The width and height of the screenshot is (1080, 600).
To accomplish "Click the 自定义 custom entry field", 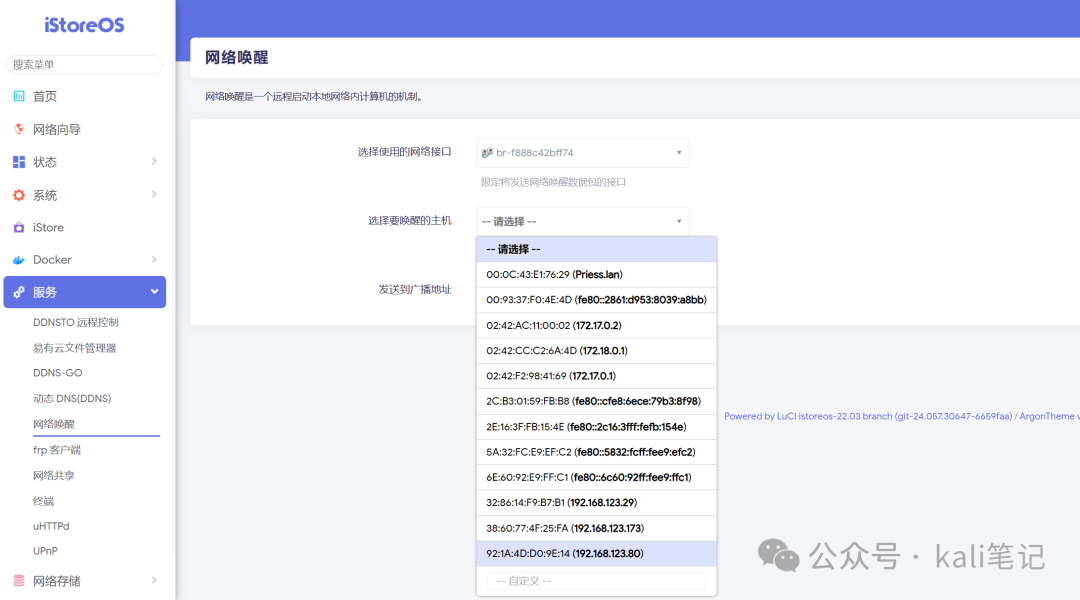I will 595,581.
